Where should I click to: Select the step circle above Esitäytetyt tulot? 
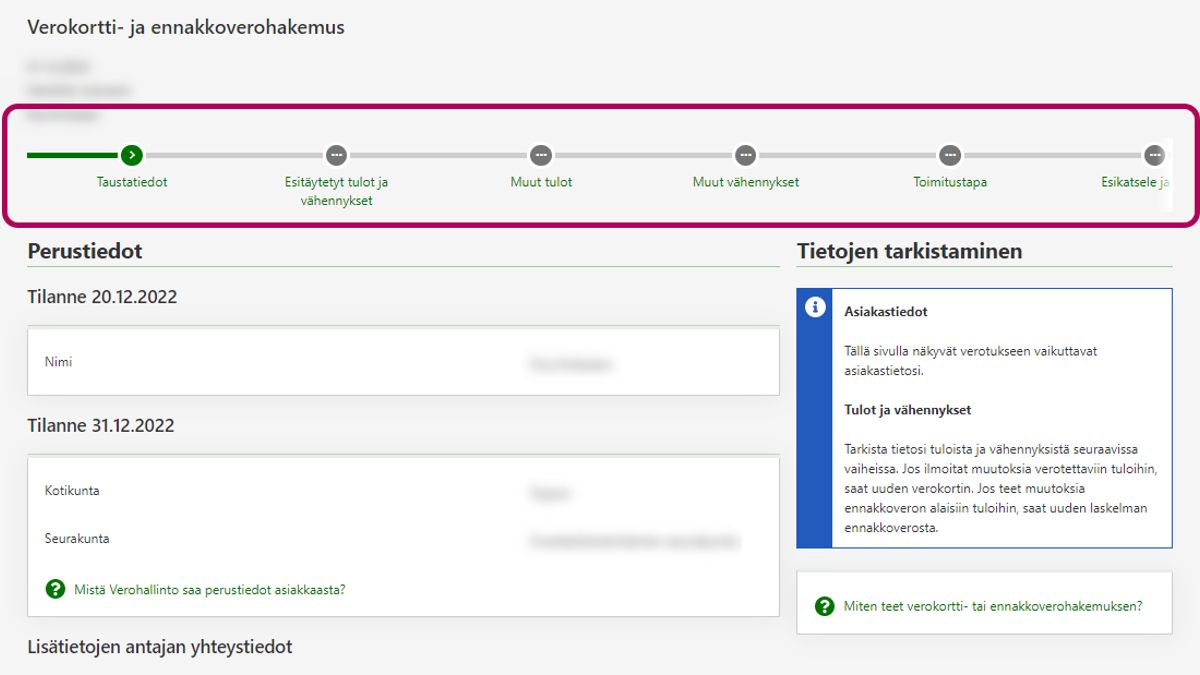click(336, 155)
